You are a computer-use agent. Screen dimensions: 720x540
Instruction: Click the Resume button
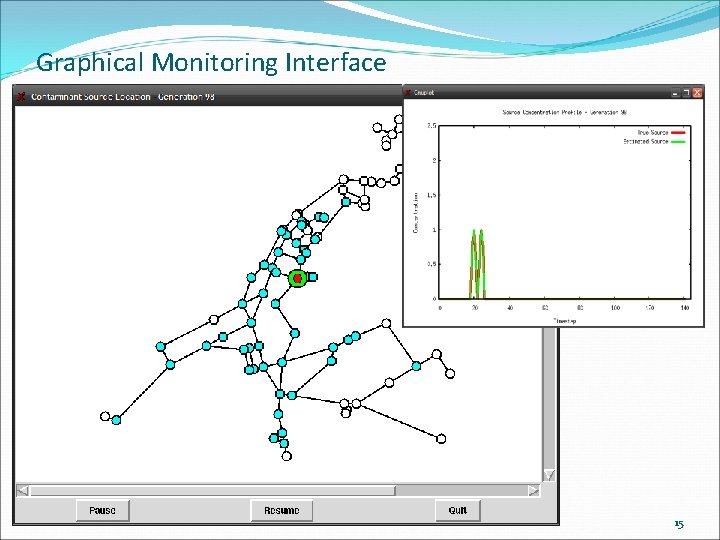(282, 511)
